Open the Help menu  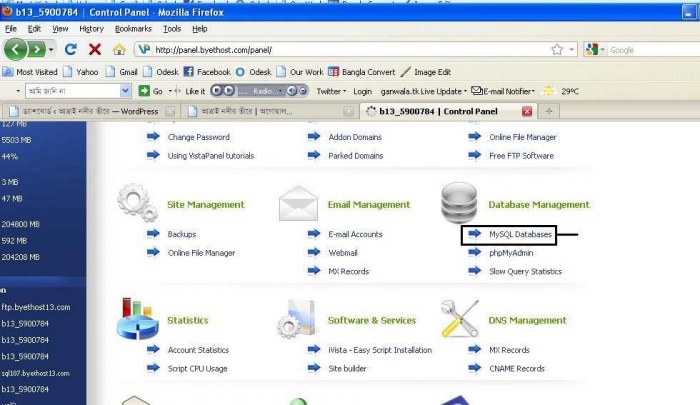pyautogui.click(x=200, y=29)
